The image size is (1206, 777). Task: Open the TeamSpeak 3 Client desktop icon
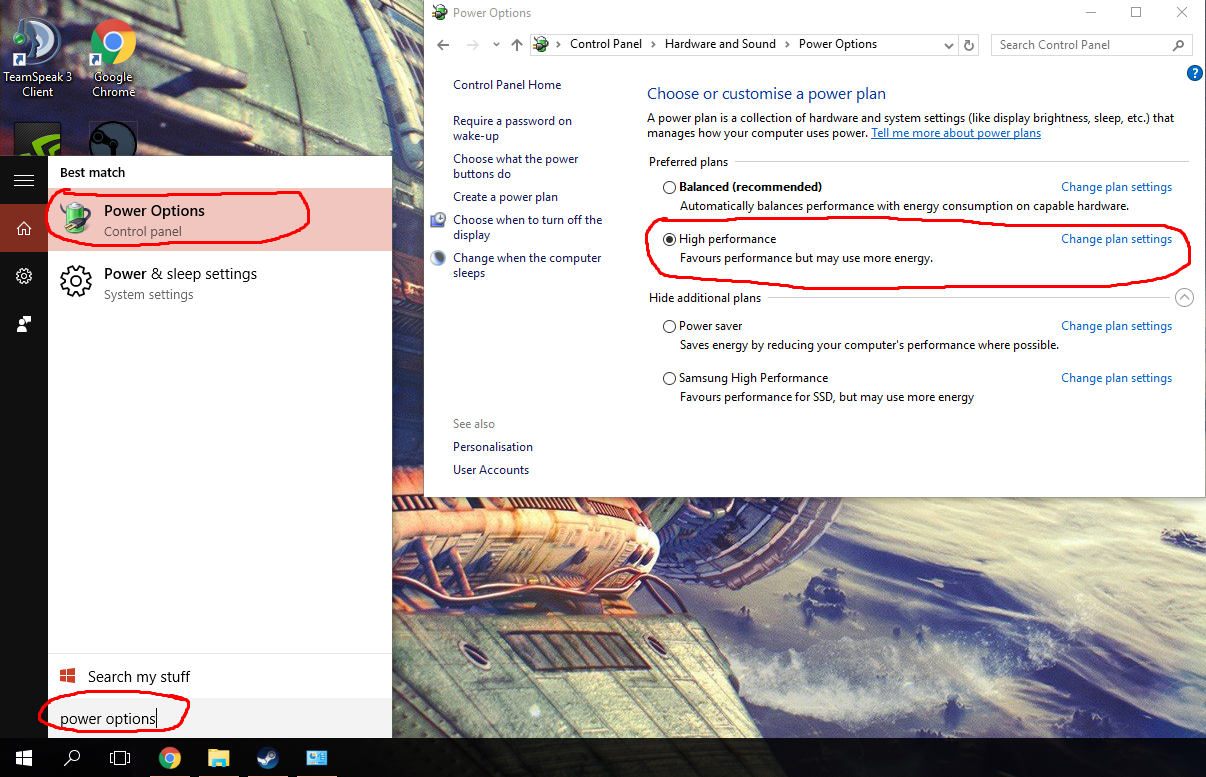pyautogui.click(x=37, y=58)
